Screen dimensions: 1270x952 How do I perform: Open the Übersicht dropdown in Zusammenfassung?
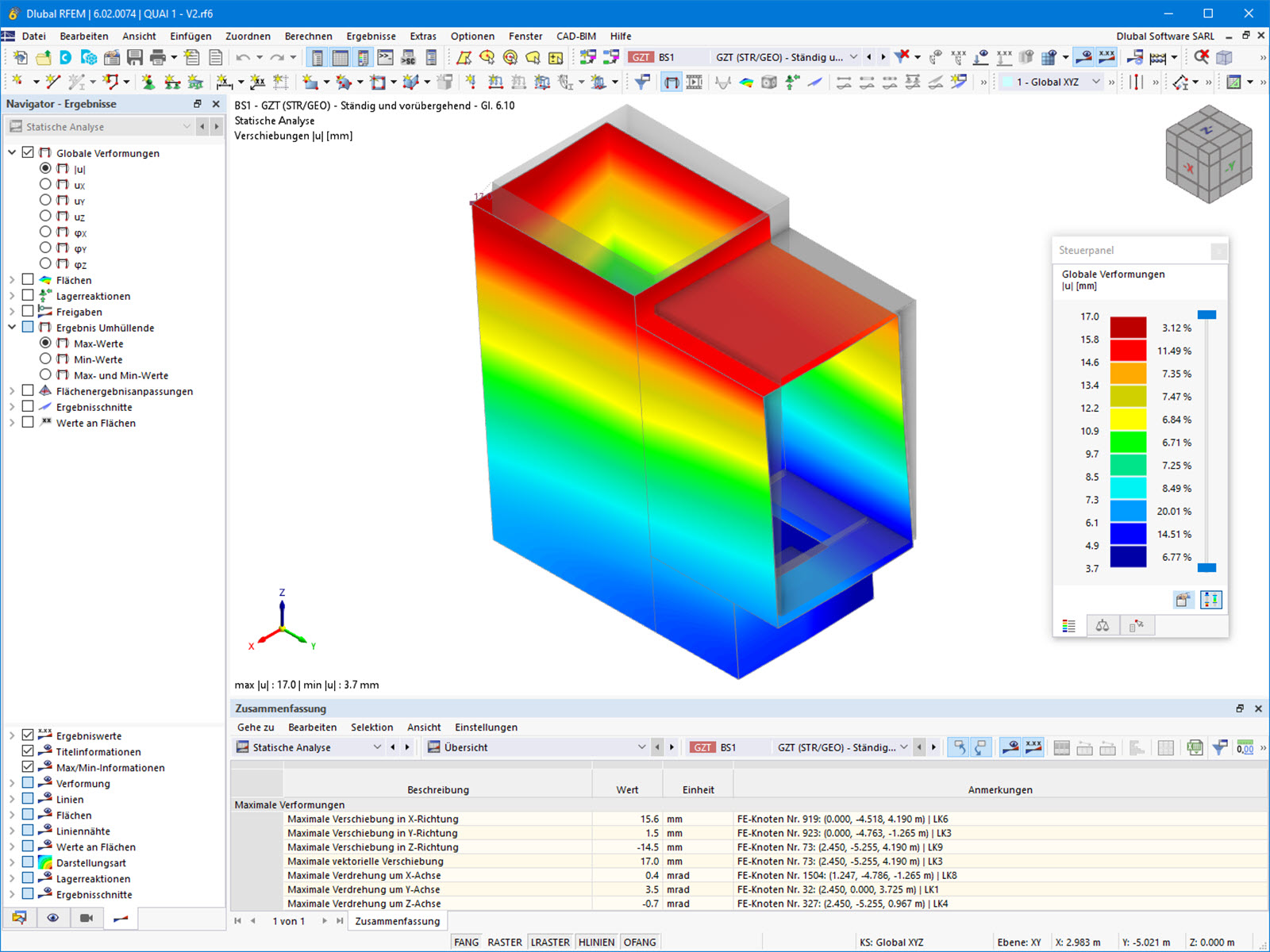641,747
